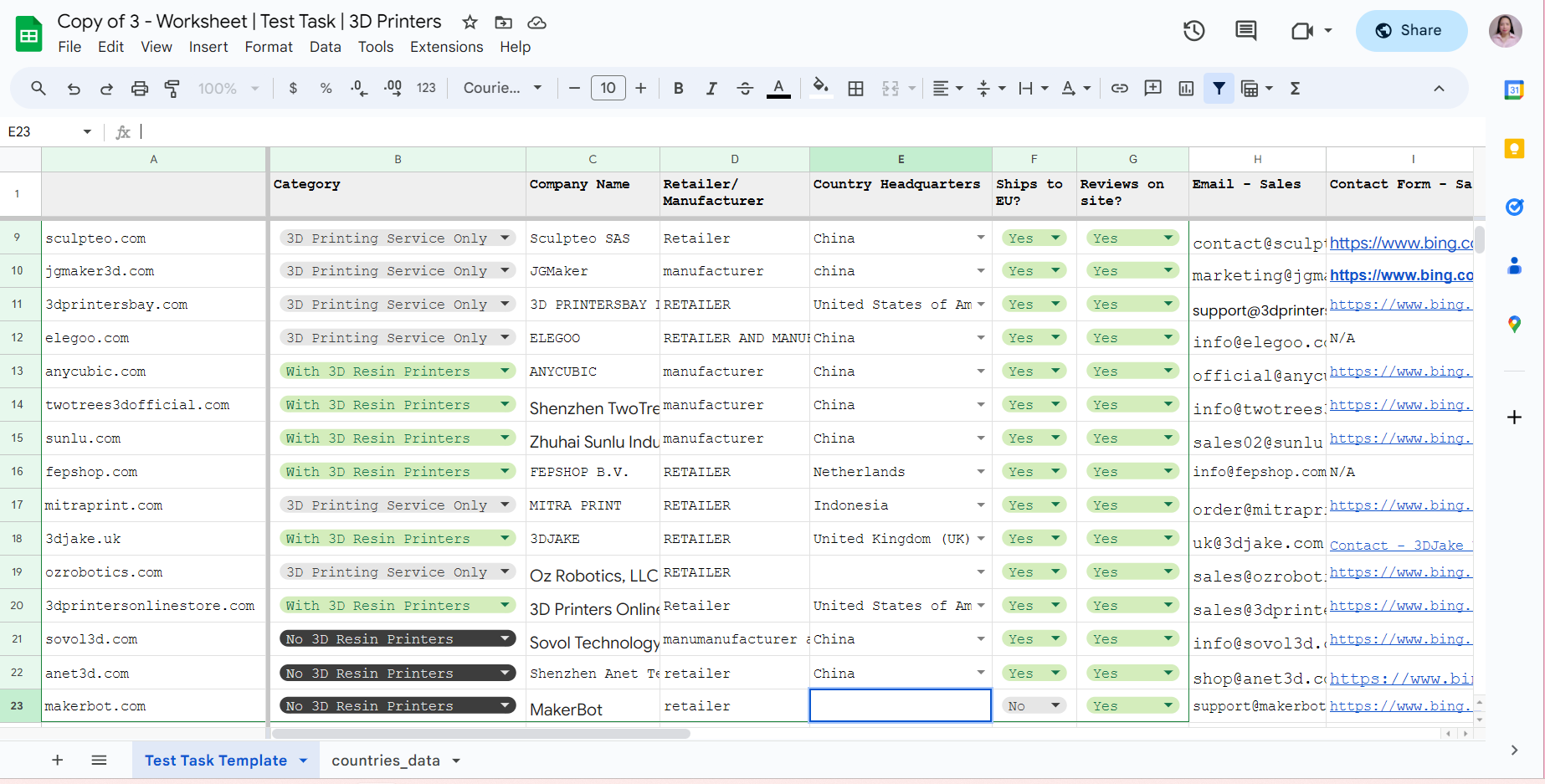The image size is (1545, 784).
Task: Open the Functions sigma menu
Action: tap(1295, 88)
